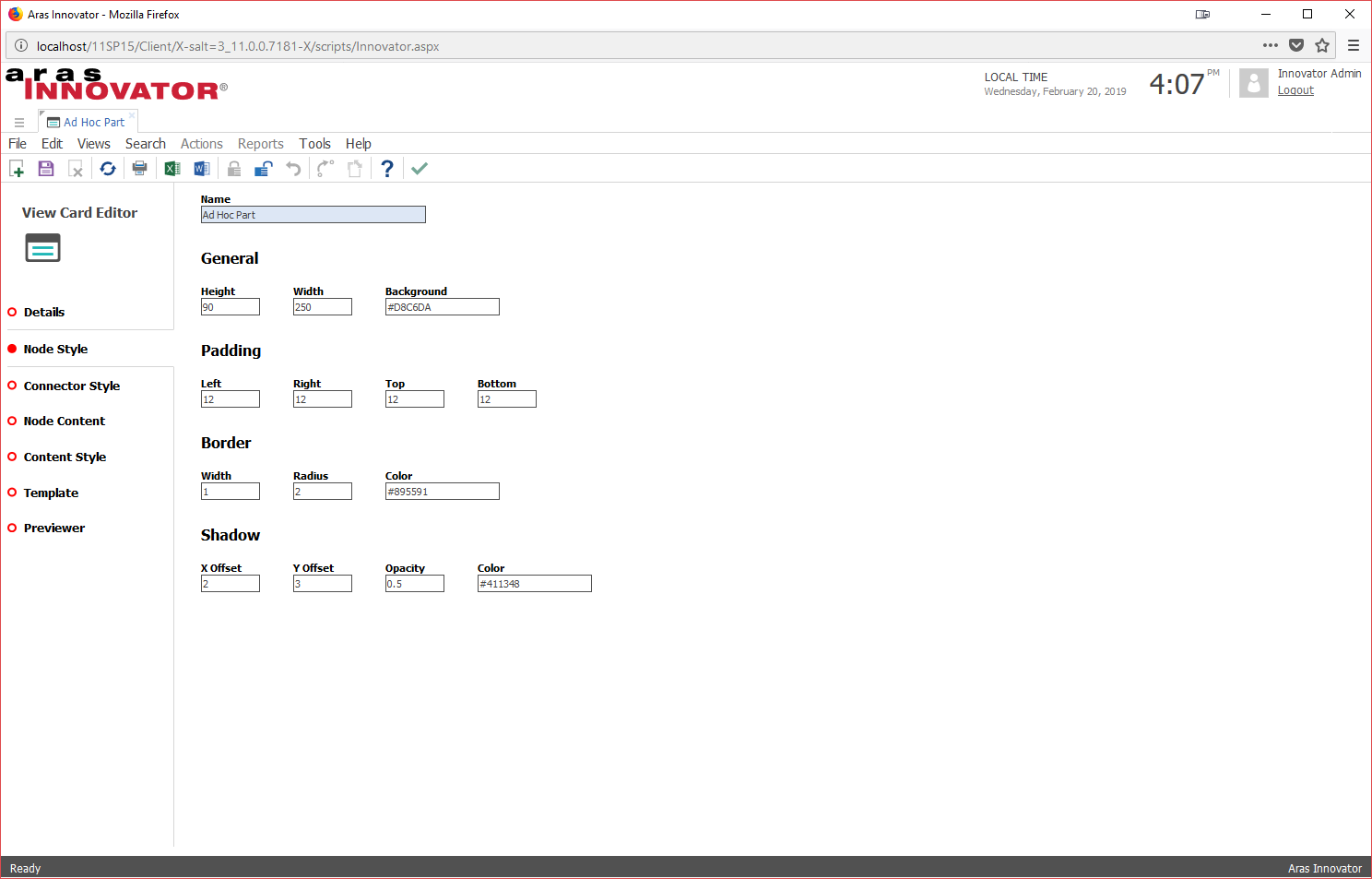Viewport: 1372px width, 879px height.
Task: Click the Padding Left field
Action: (x=231, y=399)
